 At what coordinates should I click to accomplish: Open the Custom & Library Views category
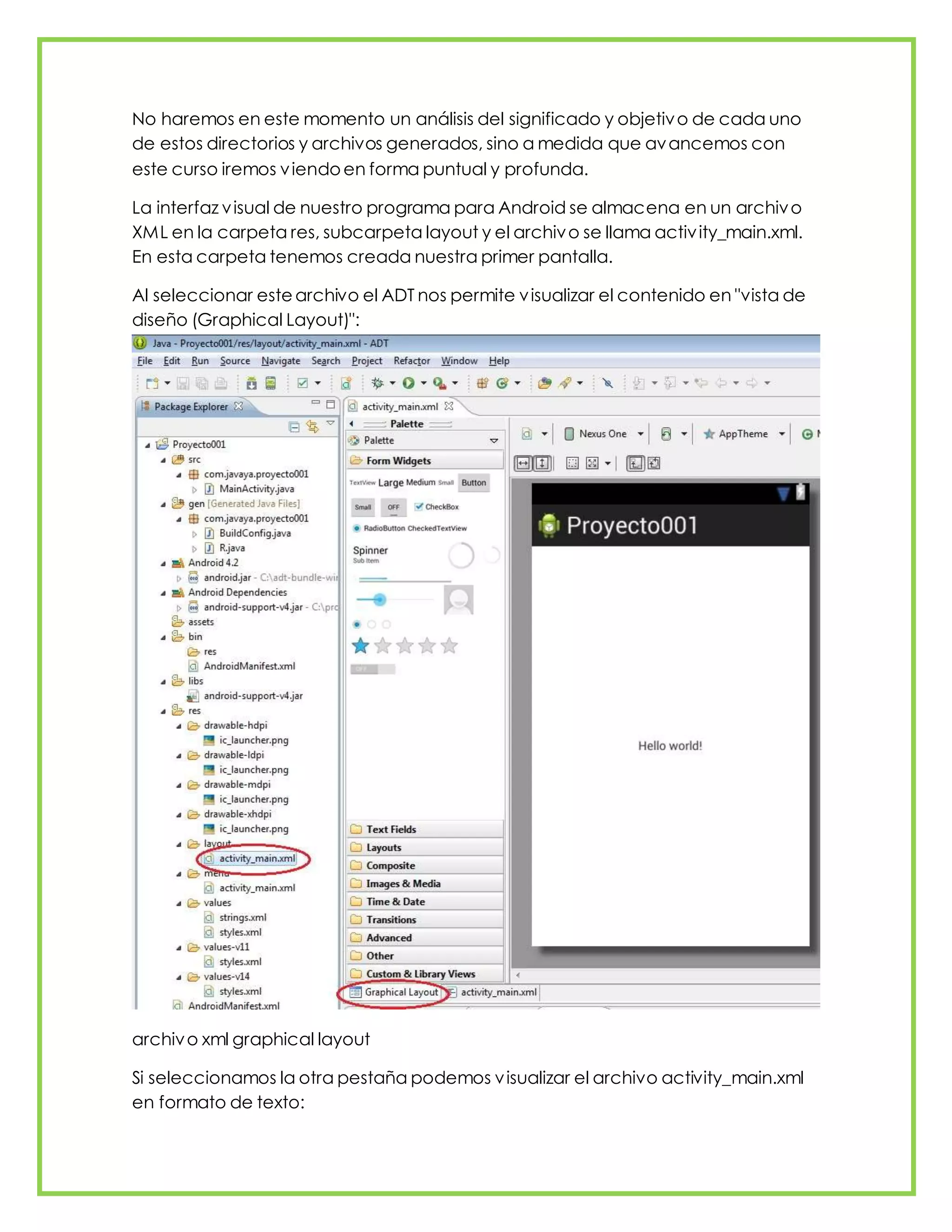click(x=425, y=974)
